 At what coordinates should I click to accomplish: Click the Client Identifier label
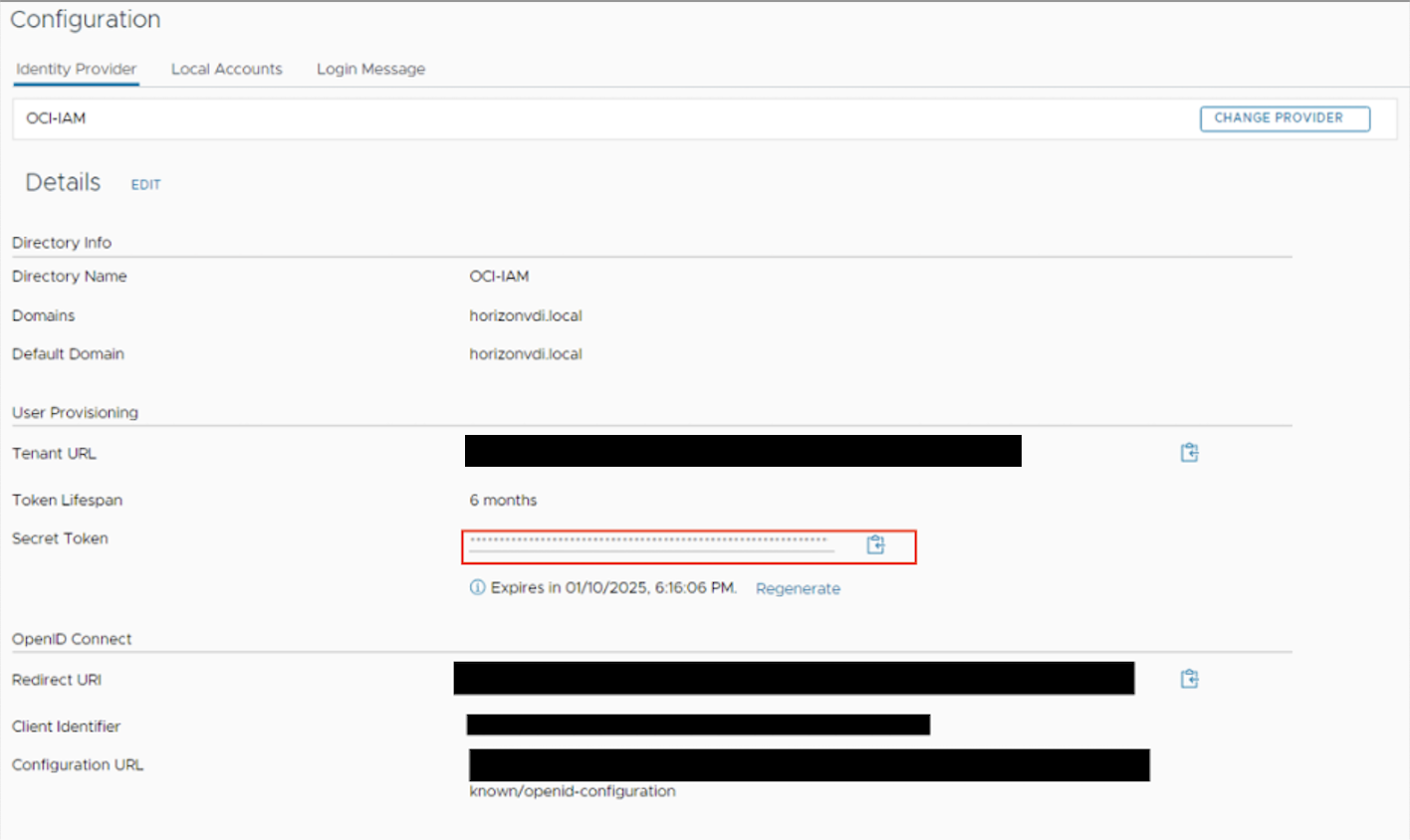(x=66, y=727)
